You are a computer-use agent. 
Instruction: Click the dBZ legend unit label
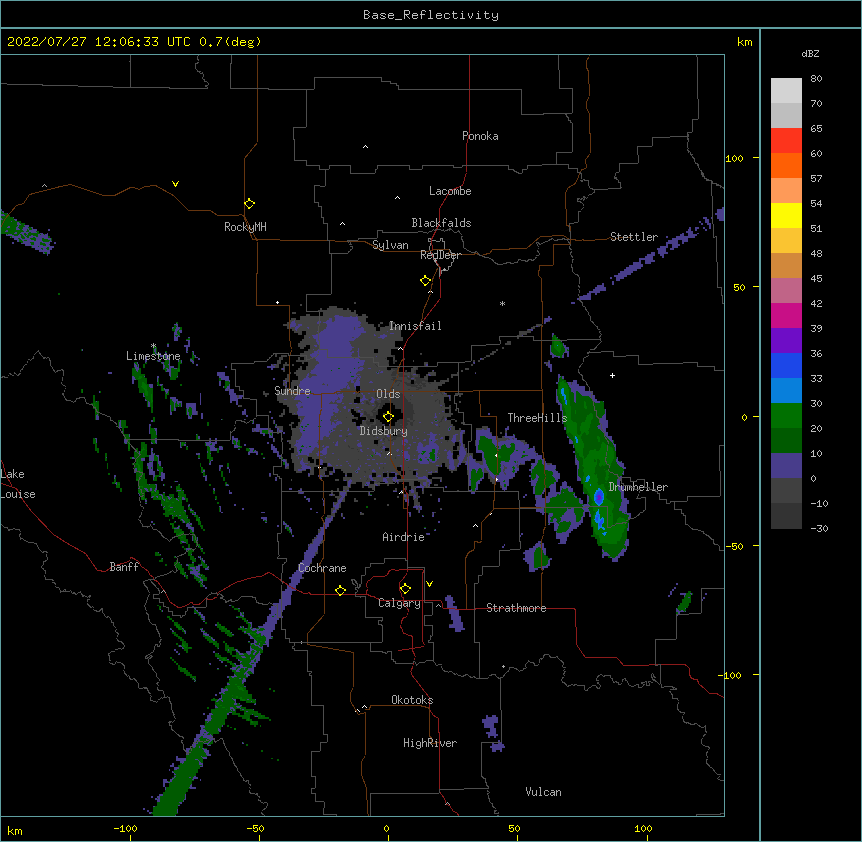tap(810, 53)
